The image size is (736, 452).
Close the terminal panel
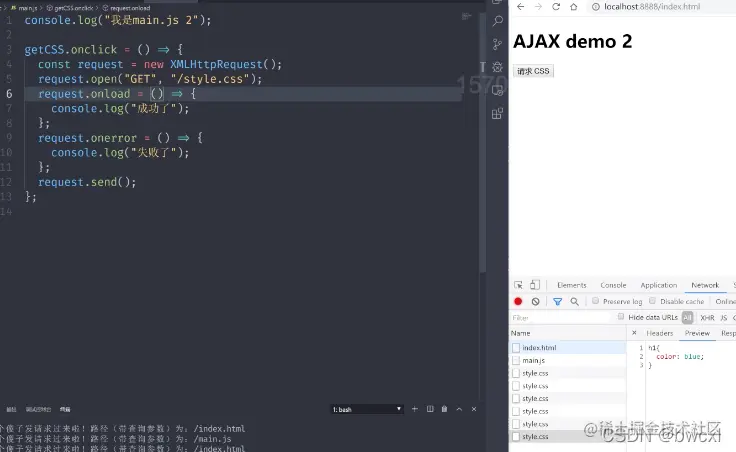(x=474, y=409)
